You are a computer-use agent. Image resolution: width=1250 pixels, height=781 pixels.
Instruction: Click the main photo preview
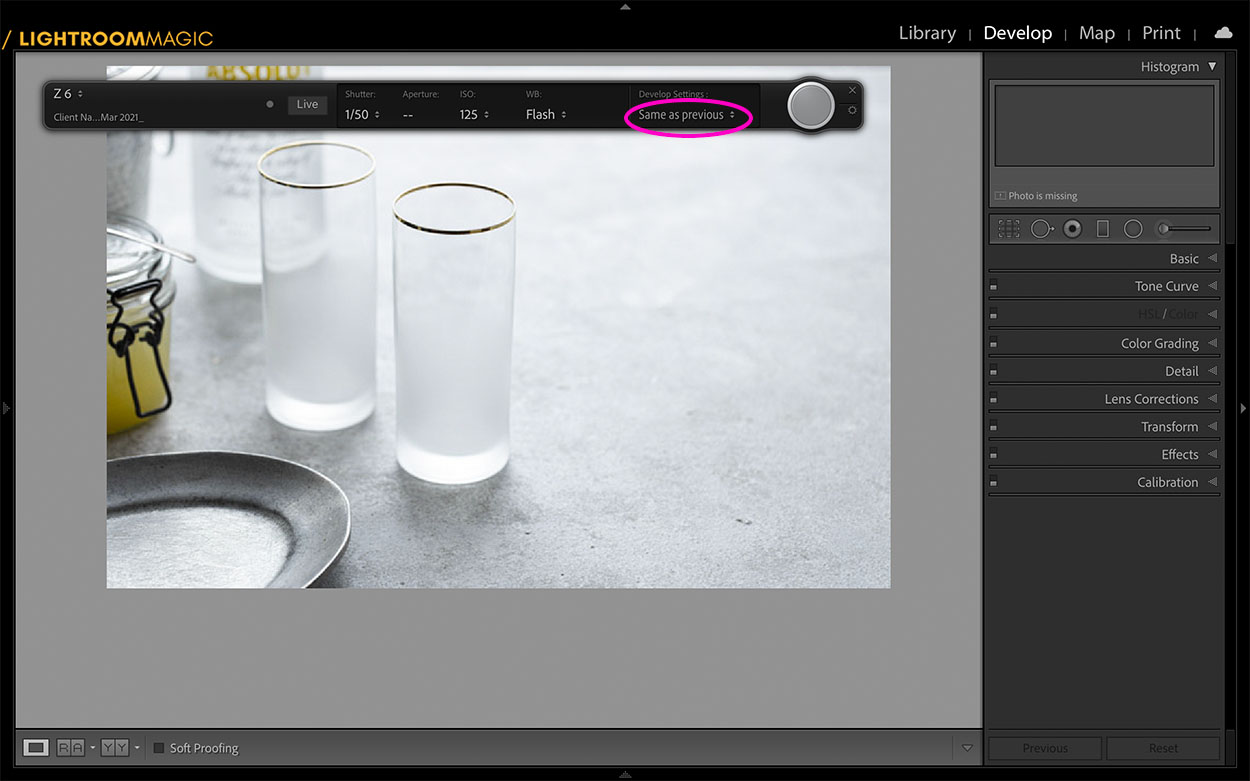pyautogui.click(x=498, y=327)
